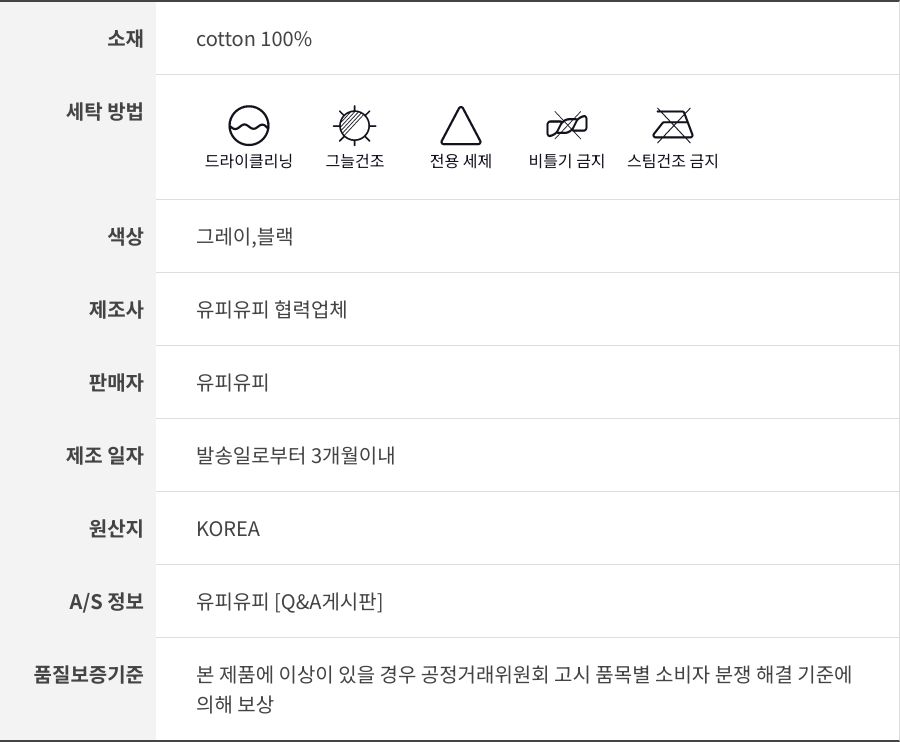The image size is (900, 742).
Task: Select the 드라이클리닝 caption text
Action: click(x=249, y=161)
